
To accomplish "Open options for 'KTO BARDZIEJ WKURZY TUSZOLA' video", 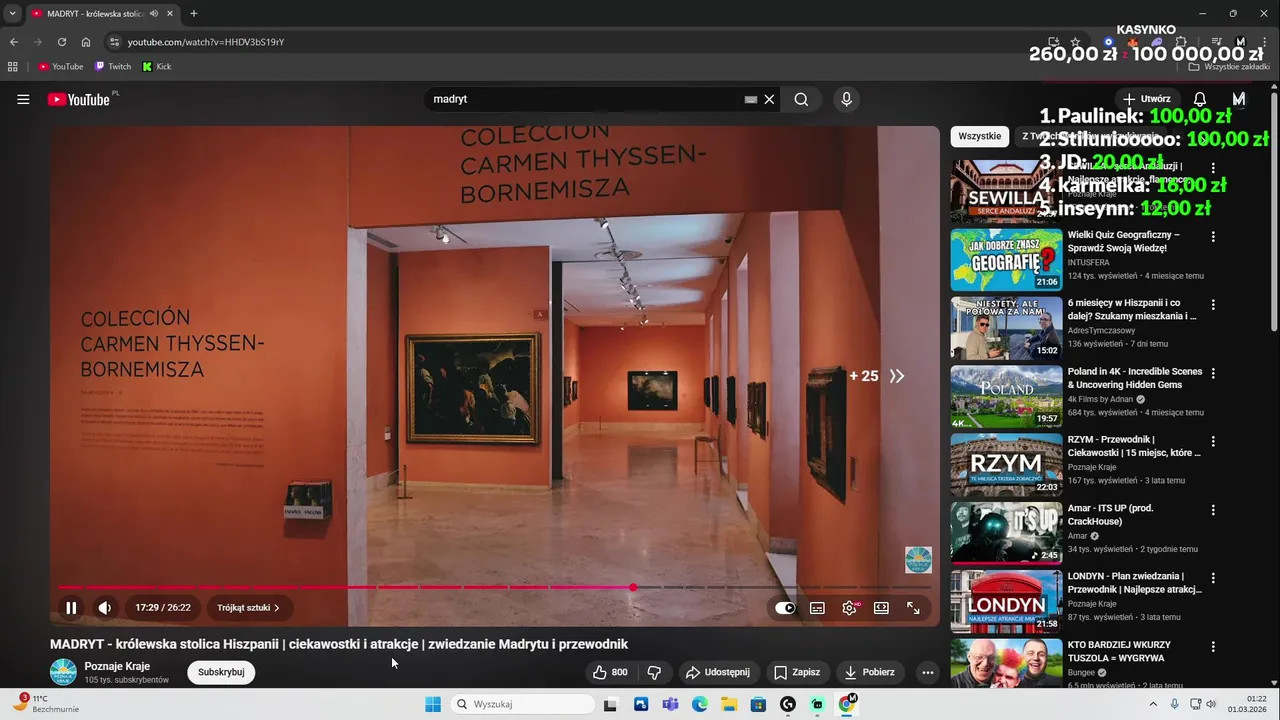I will point(1213,646).
